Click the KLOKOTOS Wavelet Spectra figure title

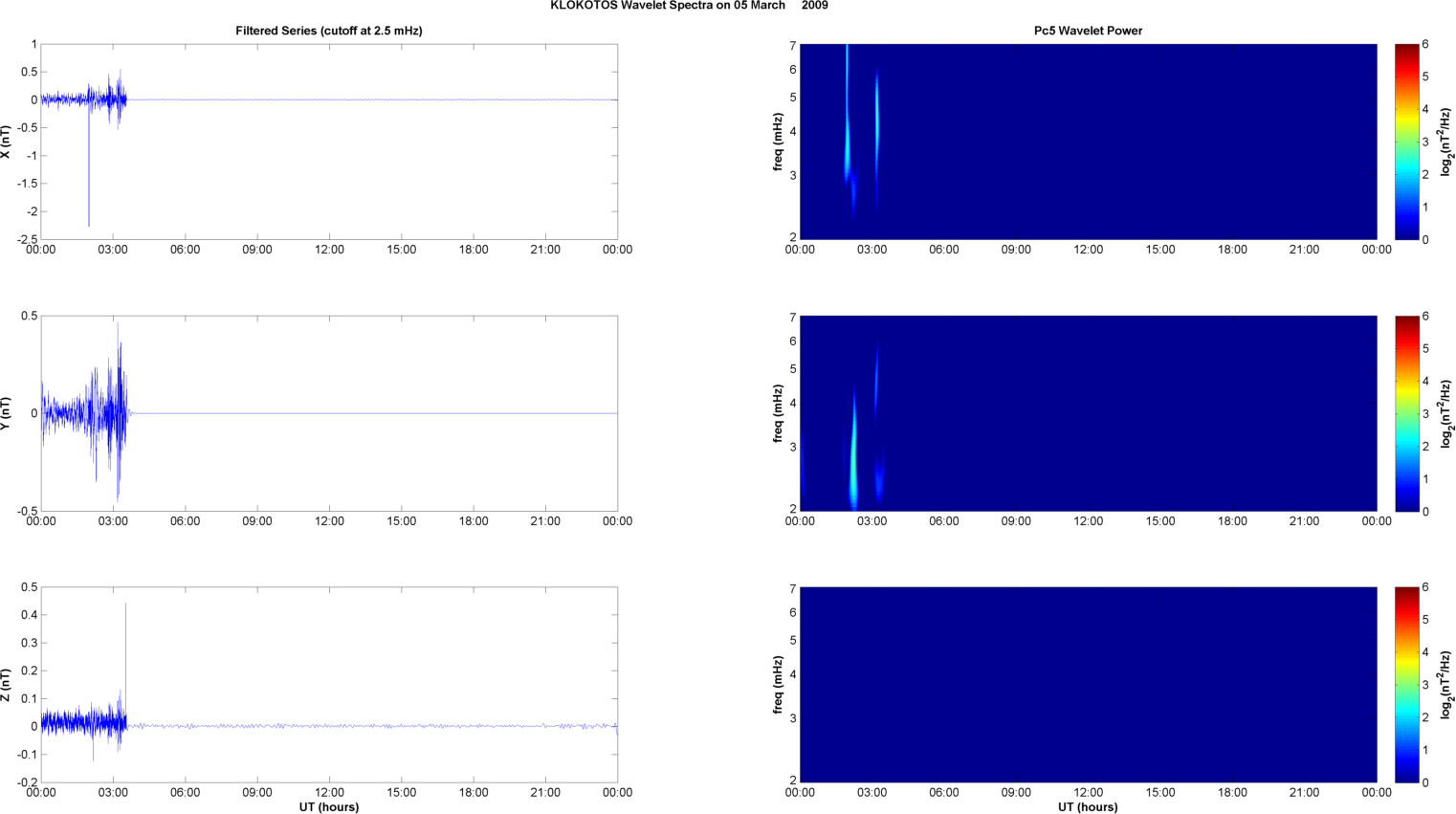(x=689, y=6)
